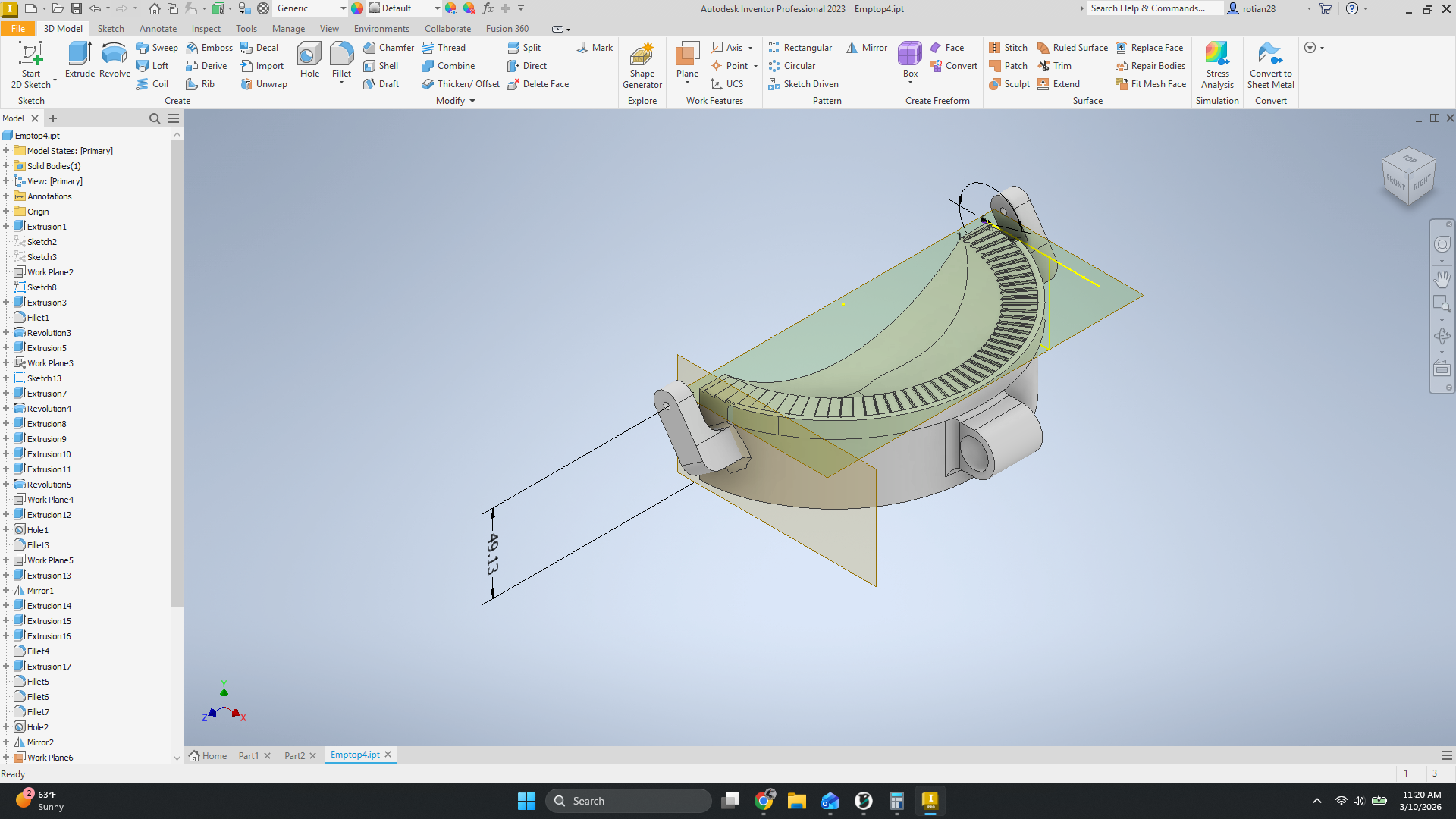Switch to the Sketch ribbon tab
The width and height of the screenshot is (1456, 819).
tap(111, 29)
